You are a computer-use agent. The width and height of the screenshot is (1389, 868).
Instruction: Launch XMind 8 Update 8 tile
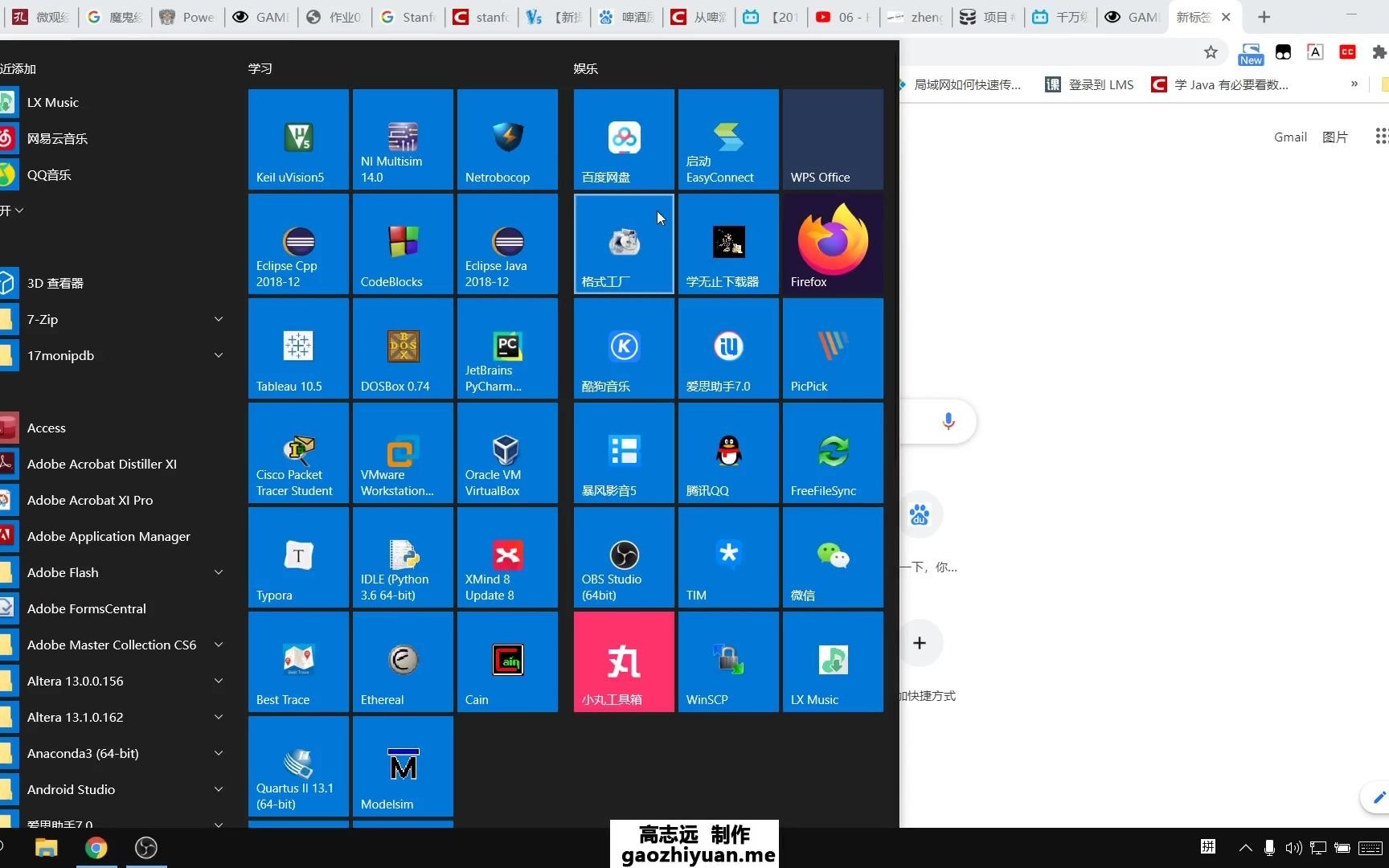pos(507,557)
